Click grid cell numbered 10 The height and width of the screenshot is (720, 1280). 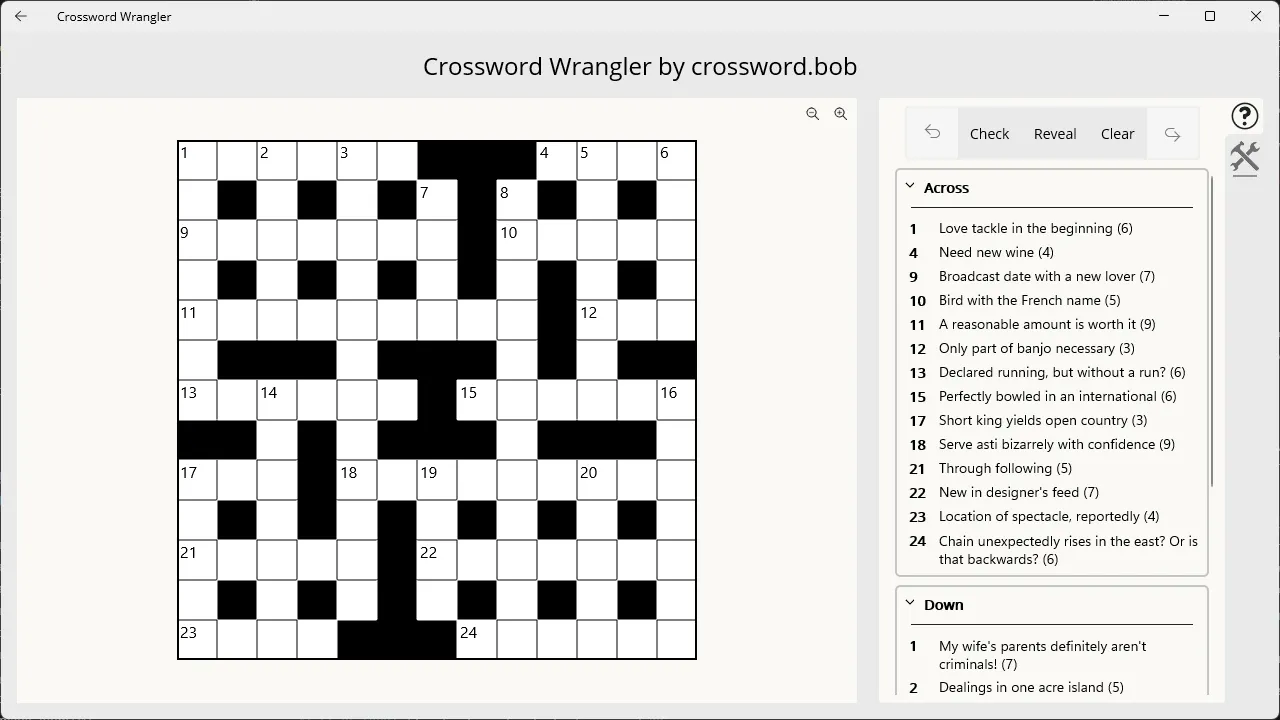pos(517,241)
